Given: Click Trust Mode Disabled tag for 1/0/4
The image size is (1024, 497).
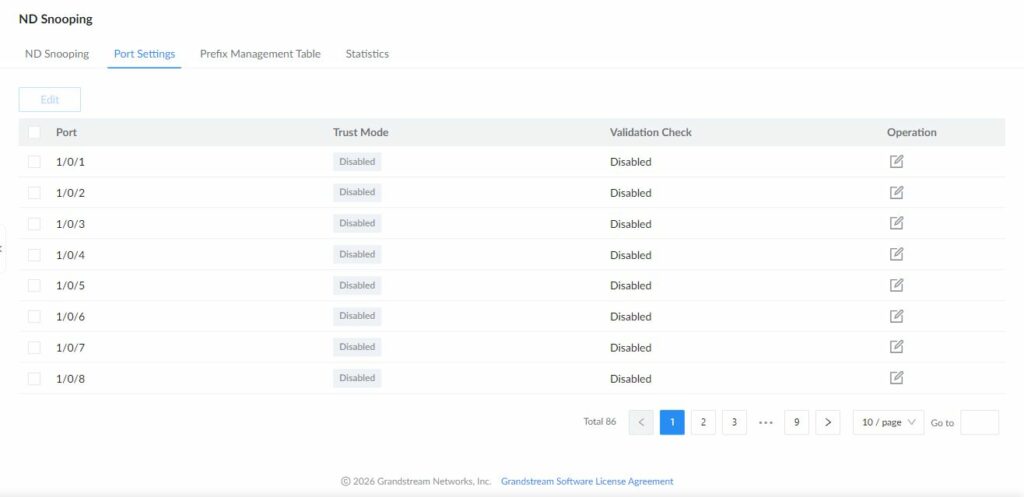Looking at the screenshot, I should click(357, 254).
